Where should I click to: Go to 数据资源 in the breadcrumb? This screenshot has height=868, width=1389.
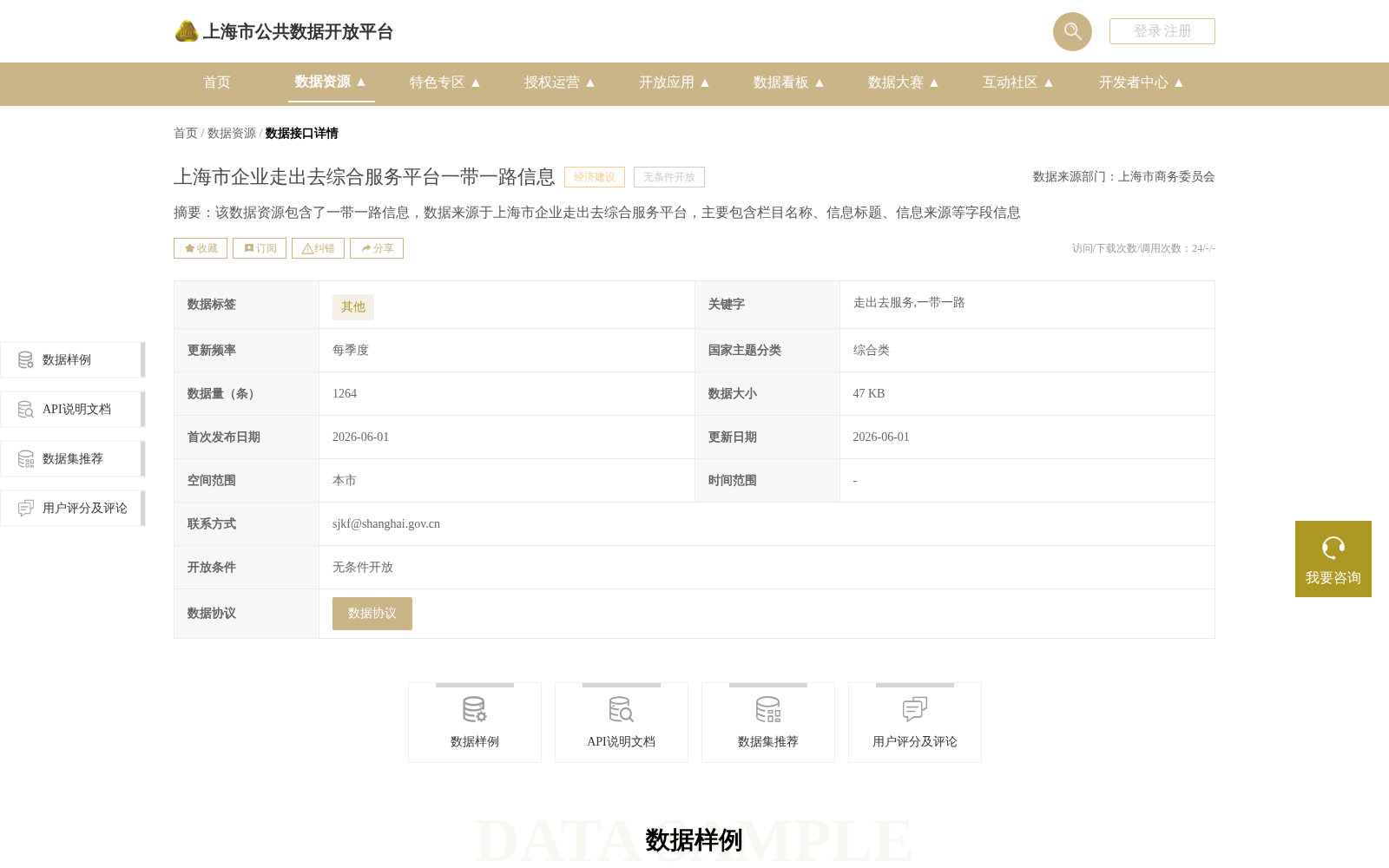(232, 133)
